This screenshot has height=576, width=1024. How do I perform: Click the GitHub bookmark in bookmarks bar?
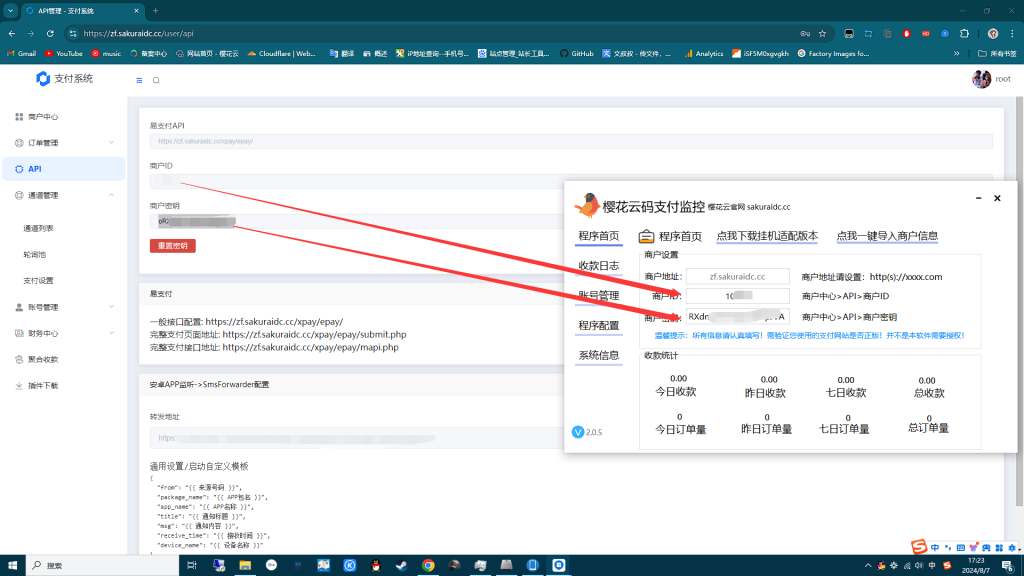pos(576,53)
